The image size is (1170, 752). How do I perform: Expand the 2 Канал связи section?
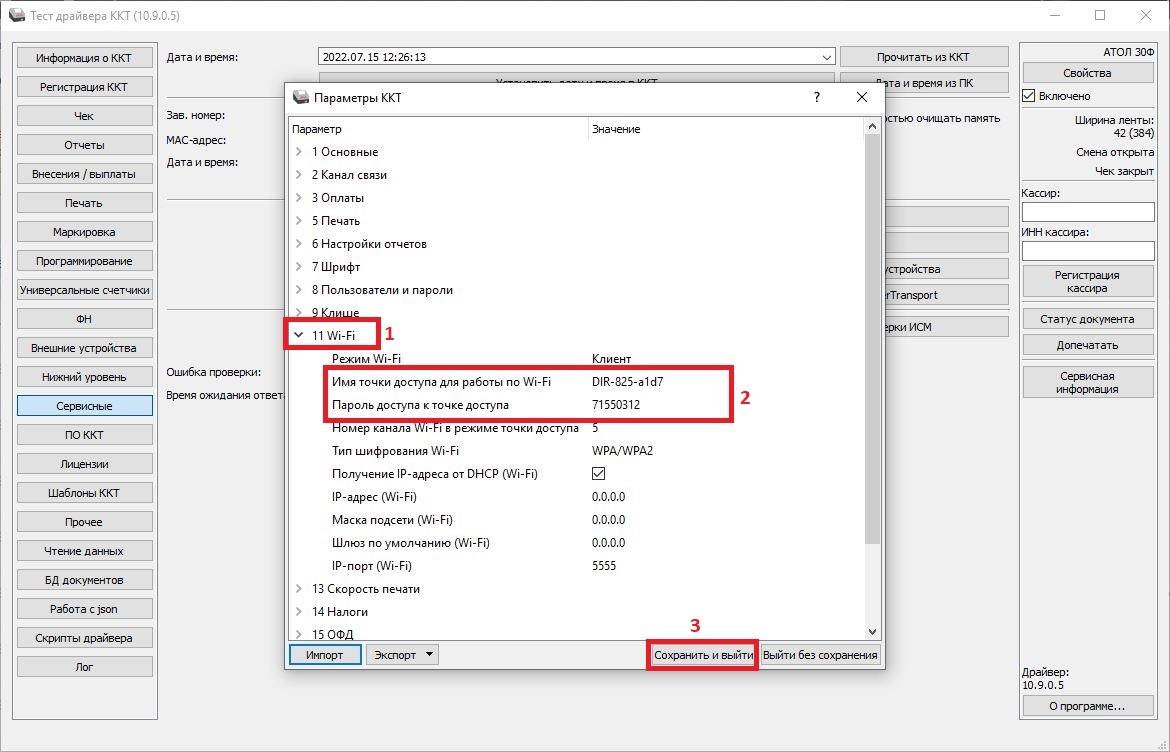click(299, 175)
